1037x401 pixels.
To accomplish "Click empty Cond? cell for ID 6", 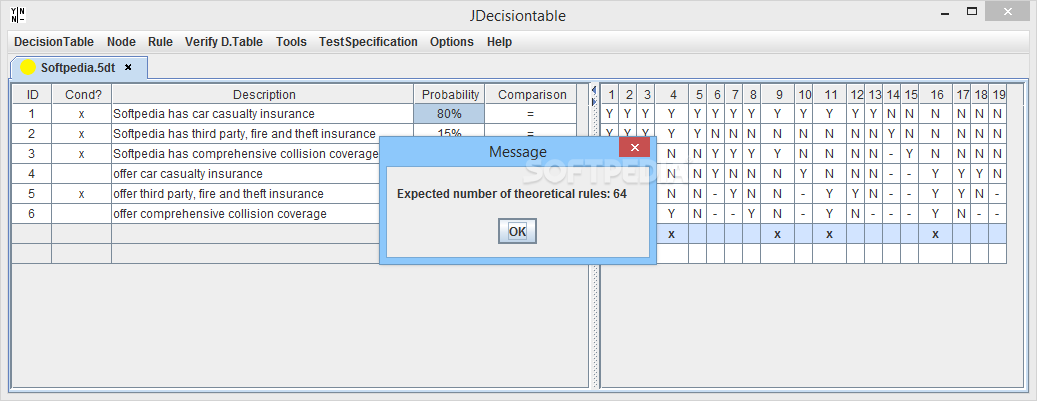I will coord(81,214).
